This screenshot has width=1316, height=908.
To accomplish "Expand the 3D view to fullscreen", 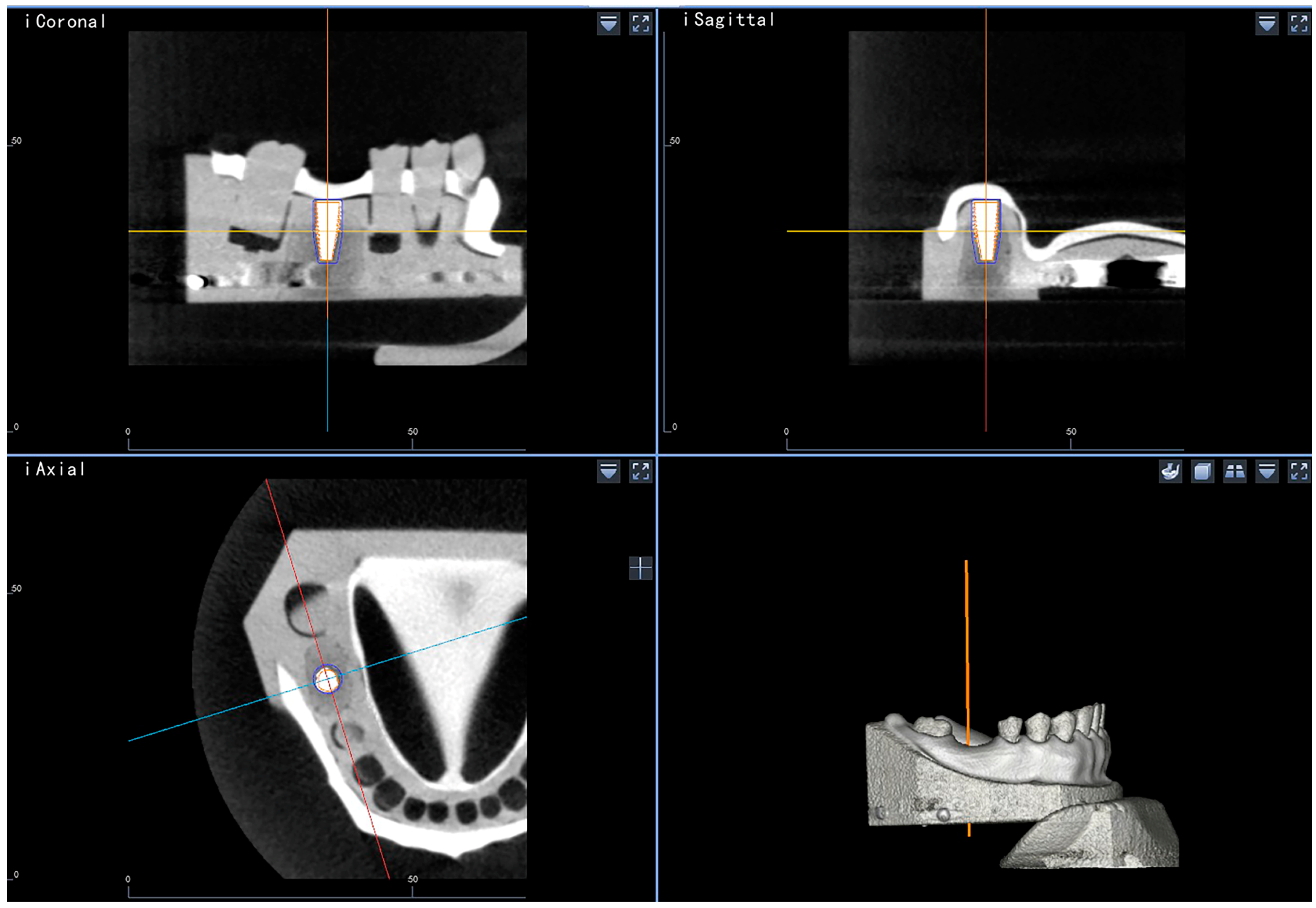I will coord(1299,472).
